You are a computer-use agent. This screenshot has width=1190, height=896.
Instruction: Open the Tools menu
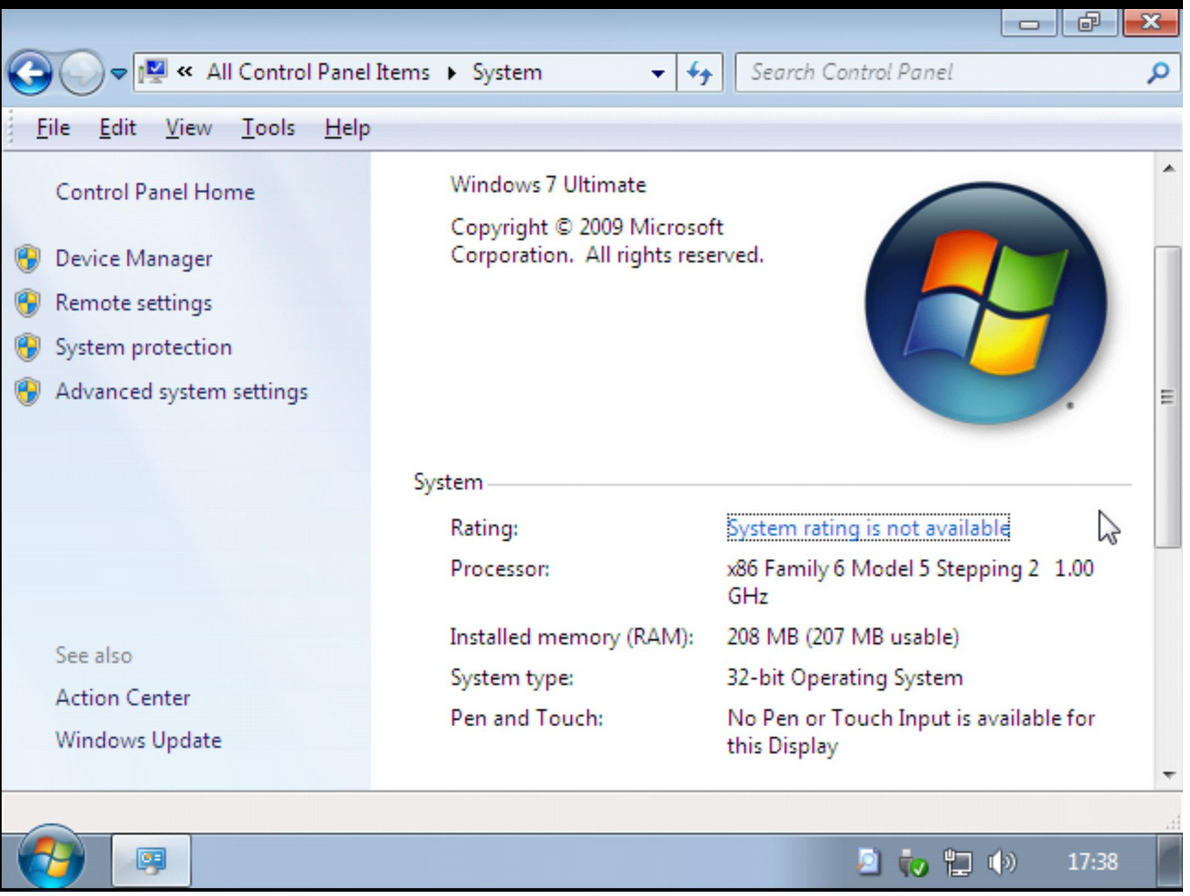coord(268,127)
